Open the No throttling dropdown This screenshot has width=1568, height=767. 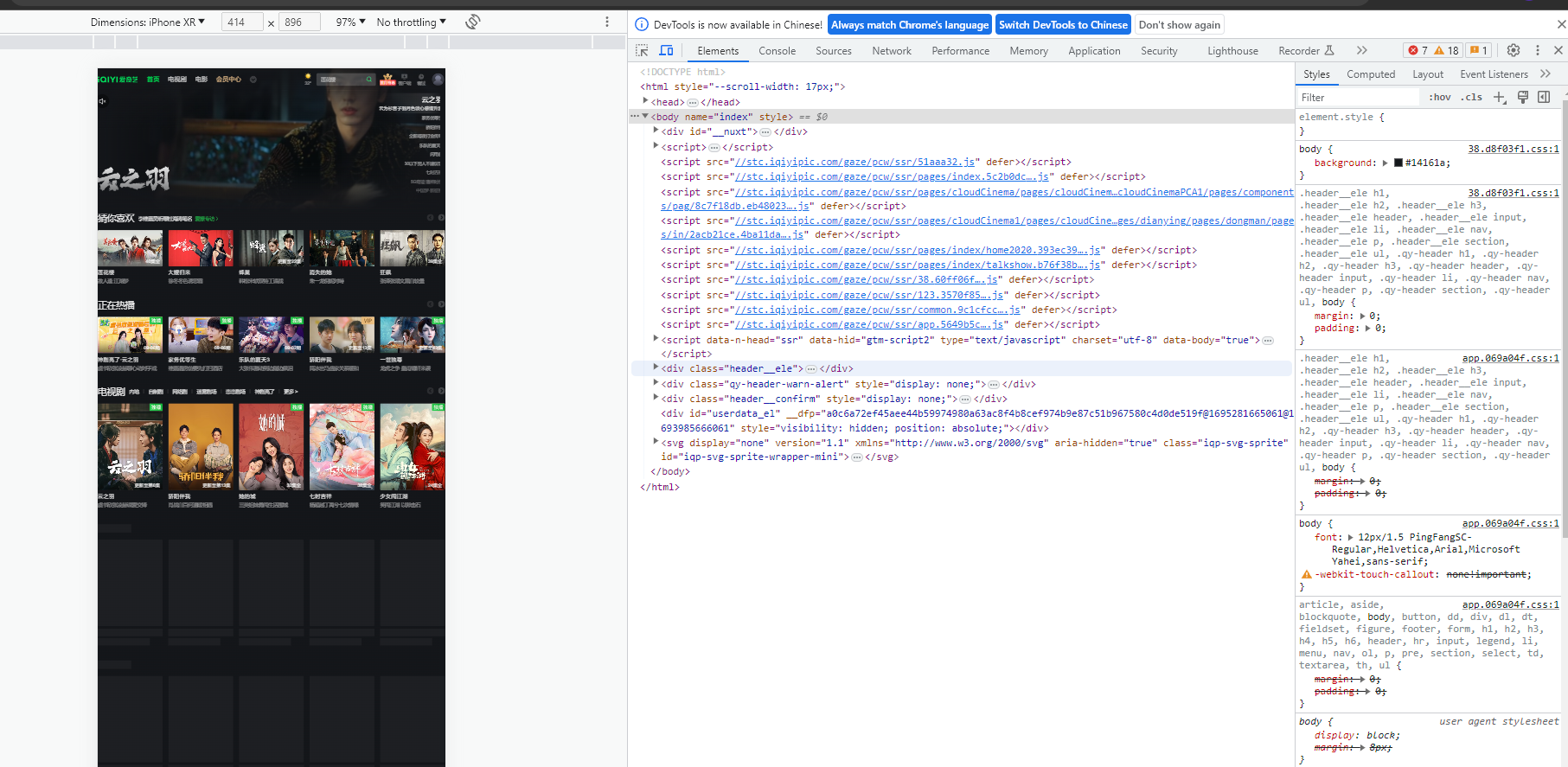[412, 22]
